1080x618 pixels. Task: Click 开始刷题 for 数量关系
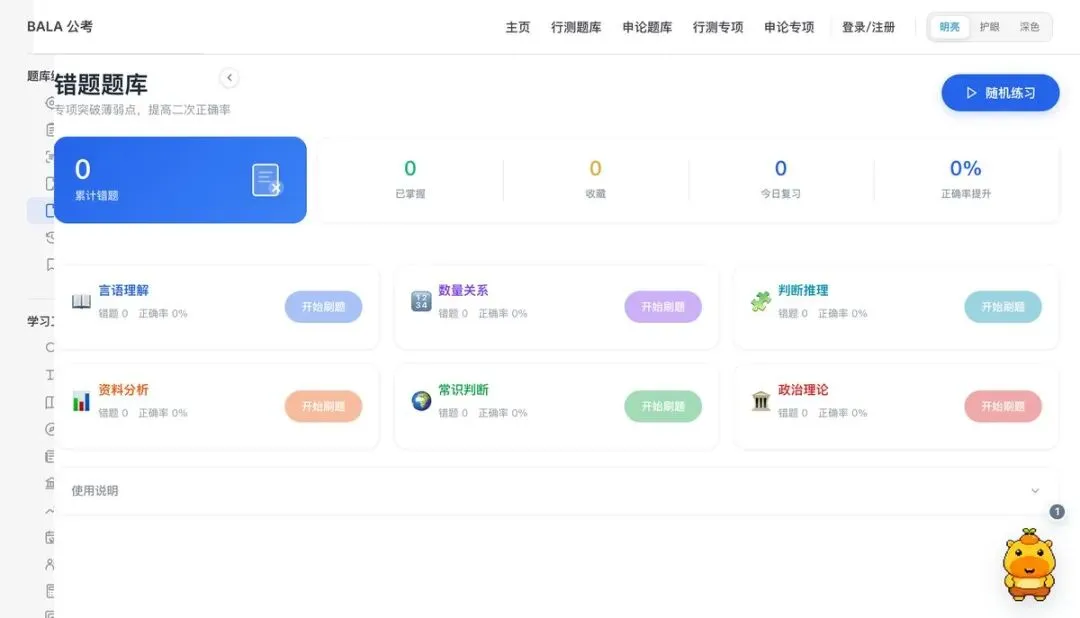pos(663,307)
